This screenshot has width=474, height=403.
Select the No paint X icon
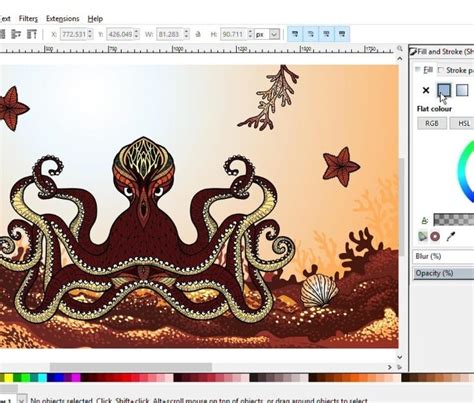(x=426, y=90)
